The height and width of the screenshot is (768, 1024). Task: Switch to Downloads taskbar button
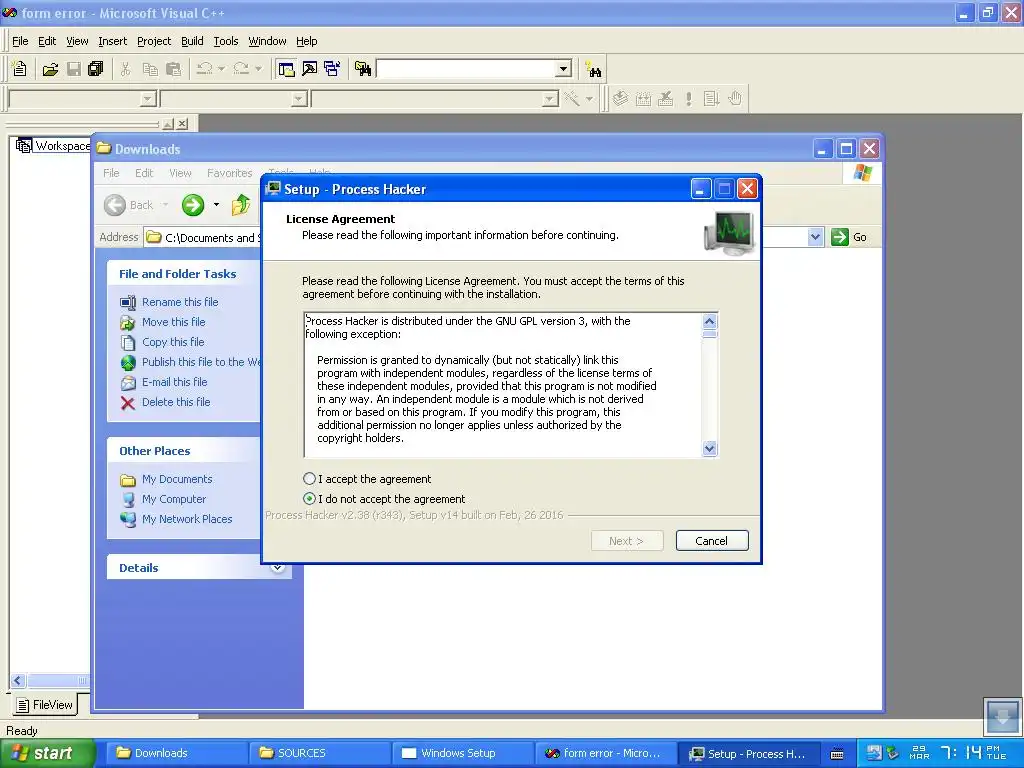(x=177, y=753)
